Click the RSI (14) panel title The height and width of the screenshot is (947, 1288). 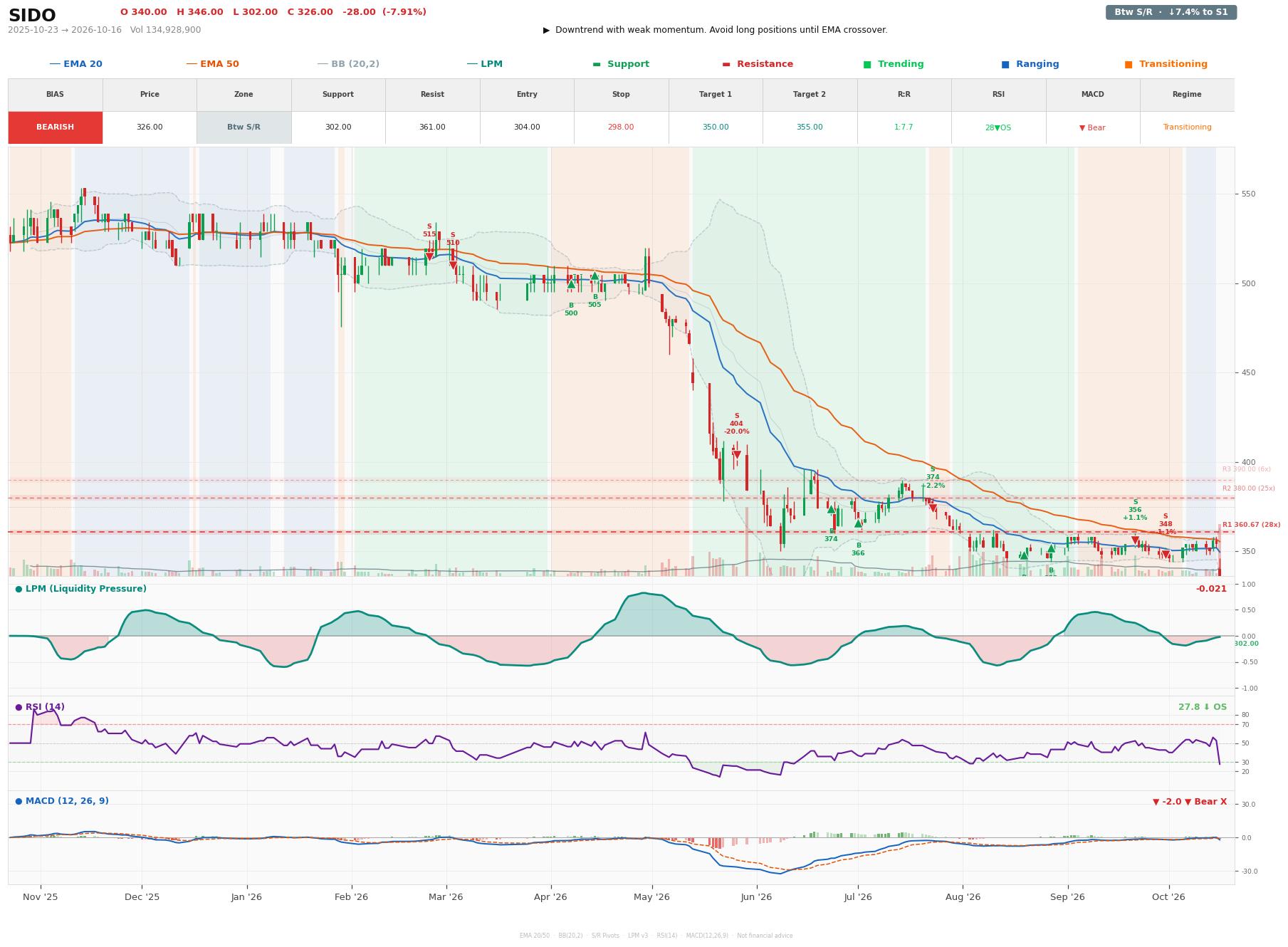[x=40, y=707]
